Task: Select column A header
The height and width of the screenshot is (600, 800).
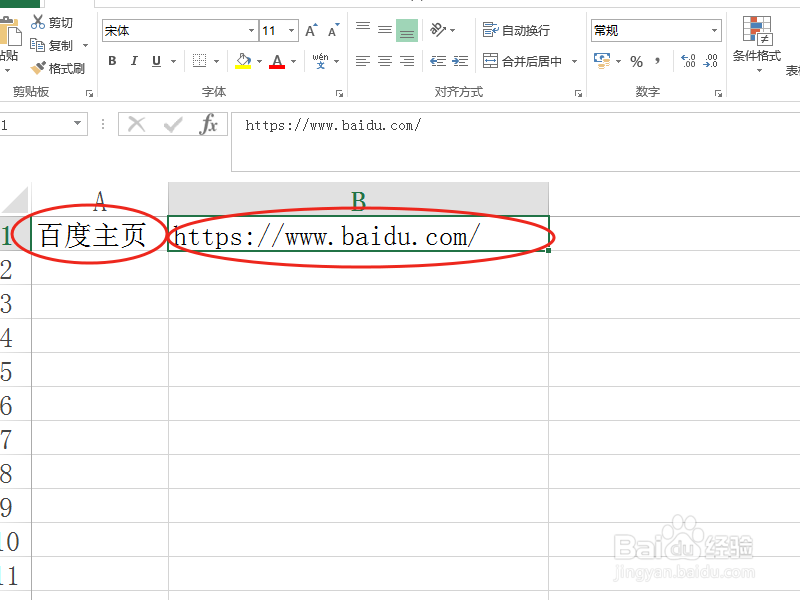Action: (x=100, y=201)
